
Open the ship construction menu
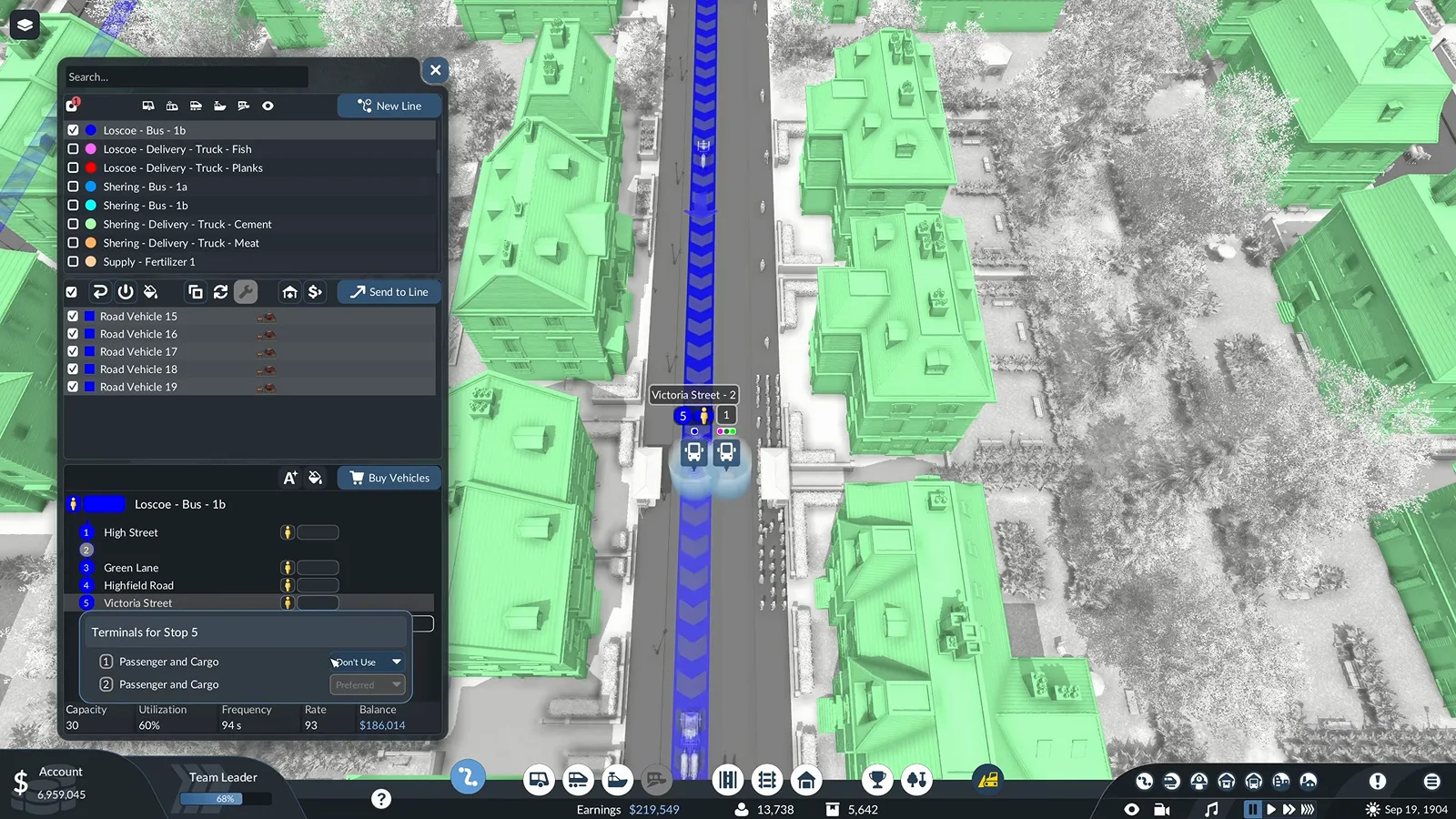(x=617, y=780)
